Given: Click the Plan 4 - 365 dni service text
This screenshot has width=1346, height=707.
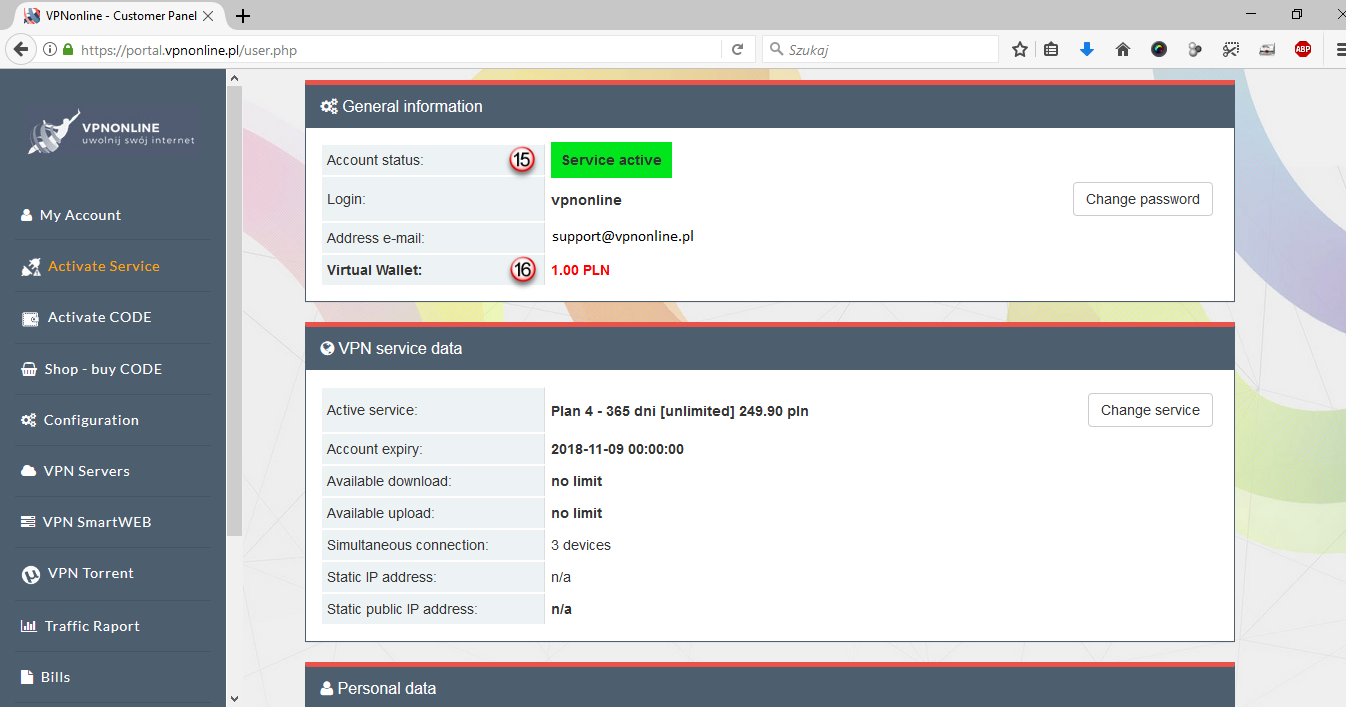Looking at the screenshot, I should [680, 411].
